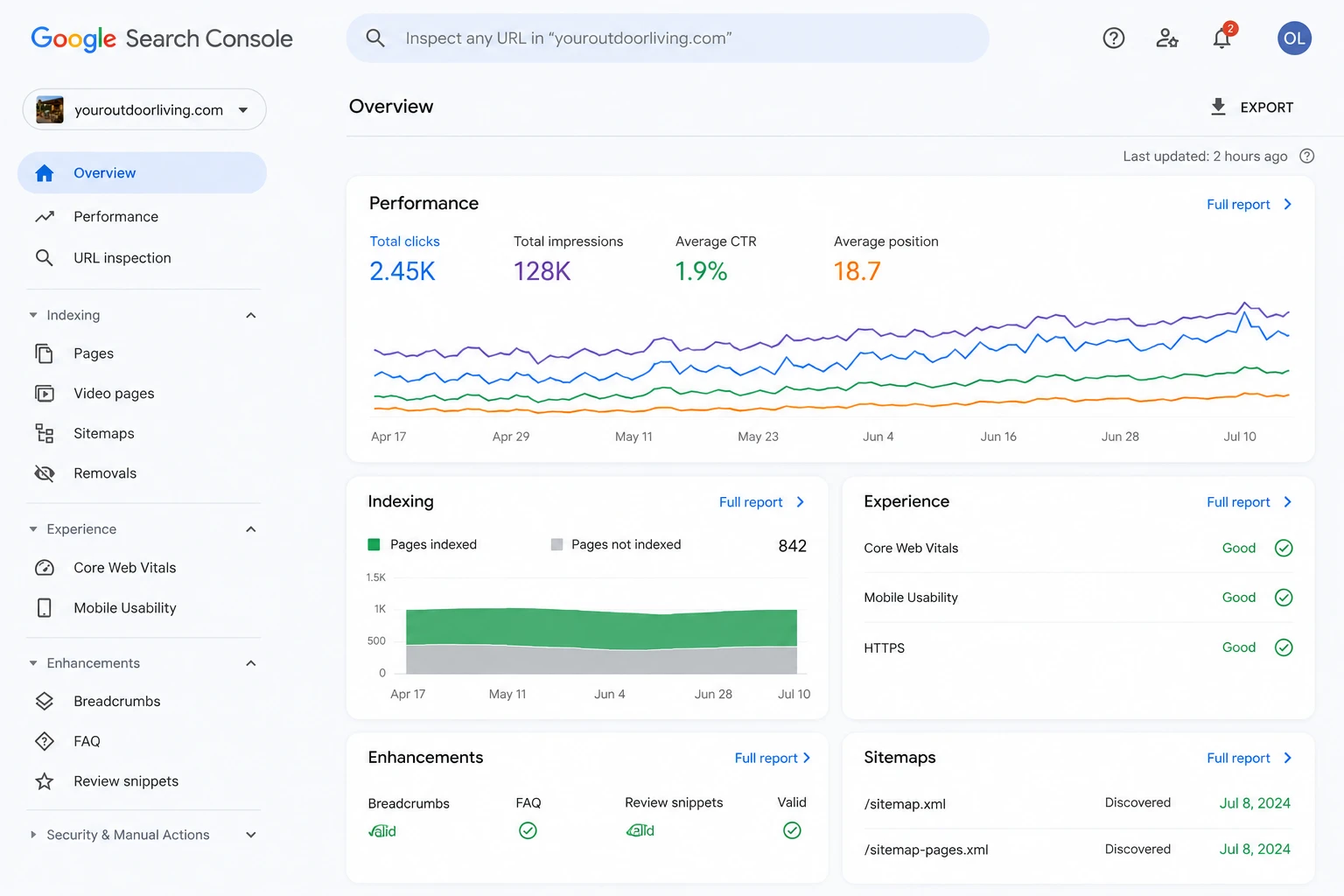Click Core Web Vitals Good checkmark icon

pos(1284,548)
